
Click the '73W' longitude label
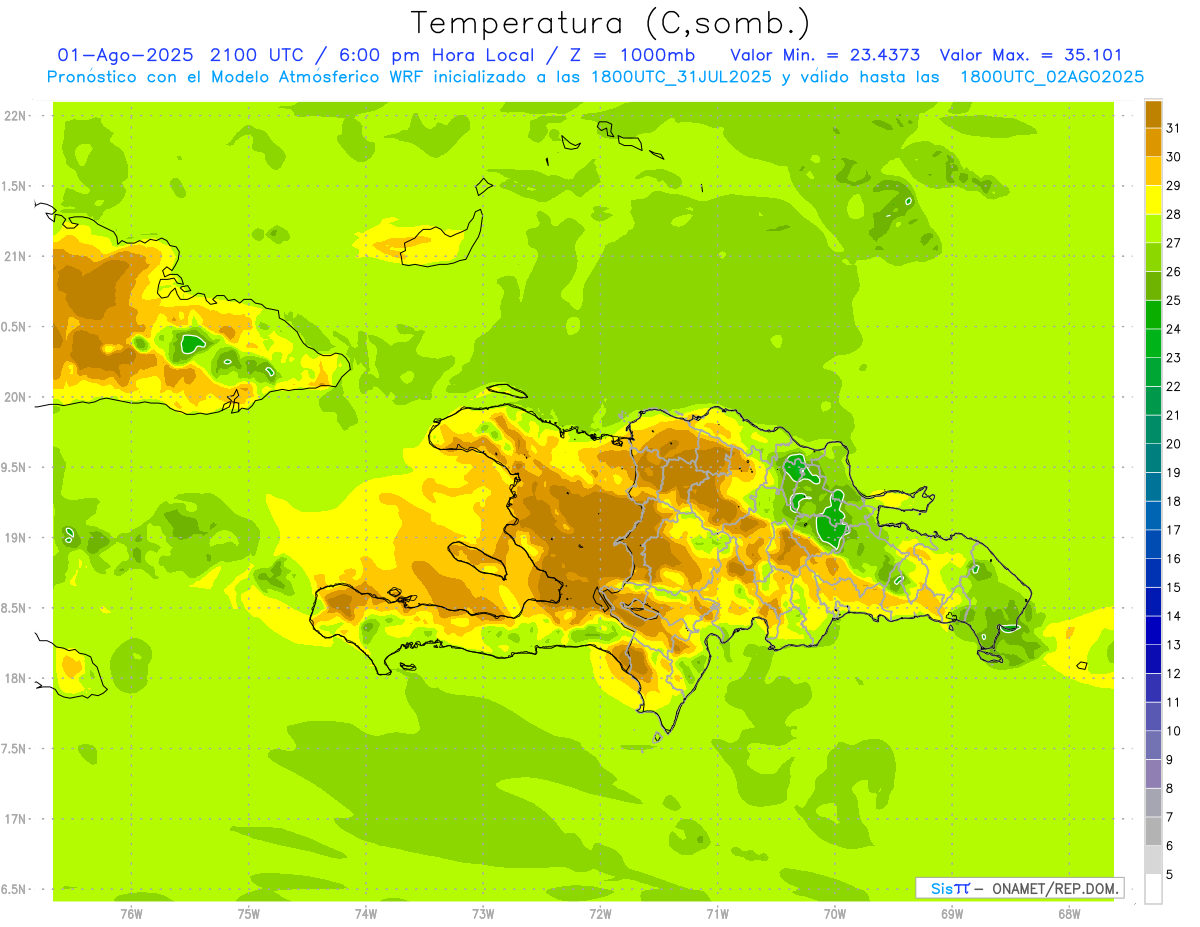(483, 913)
